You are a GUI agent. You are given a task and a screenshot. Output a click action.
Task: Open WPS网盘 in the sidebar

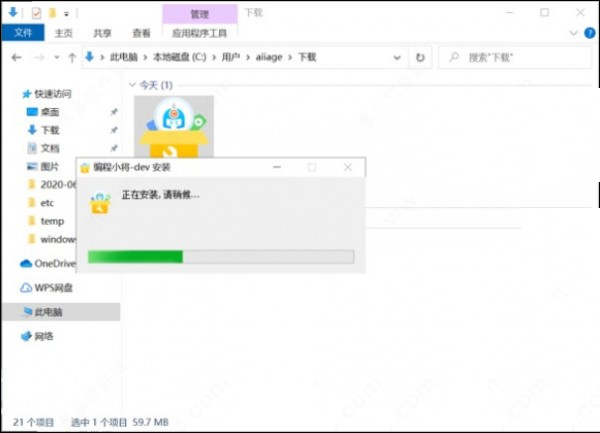pos(47,288)
